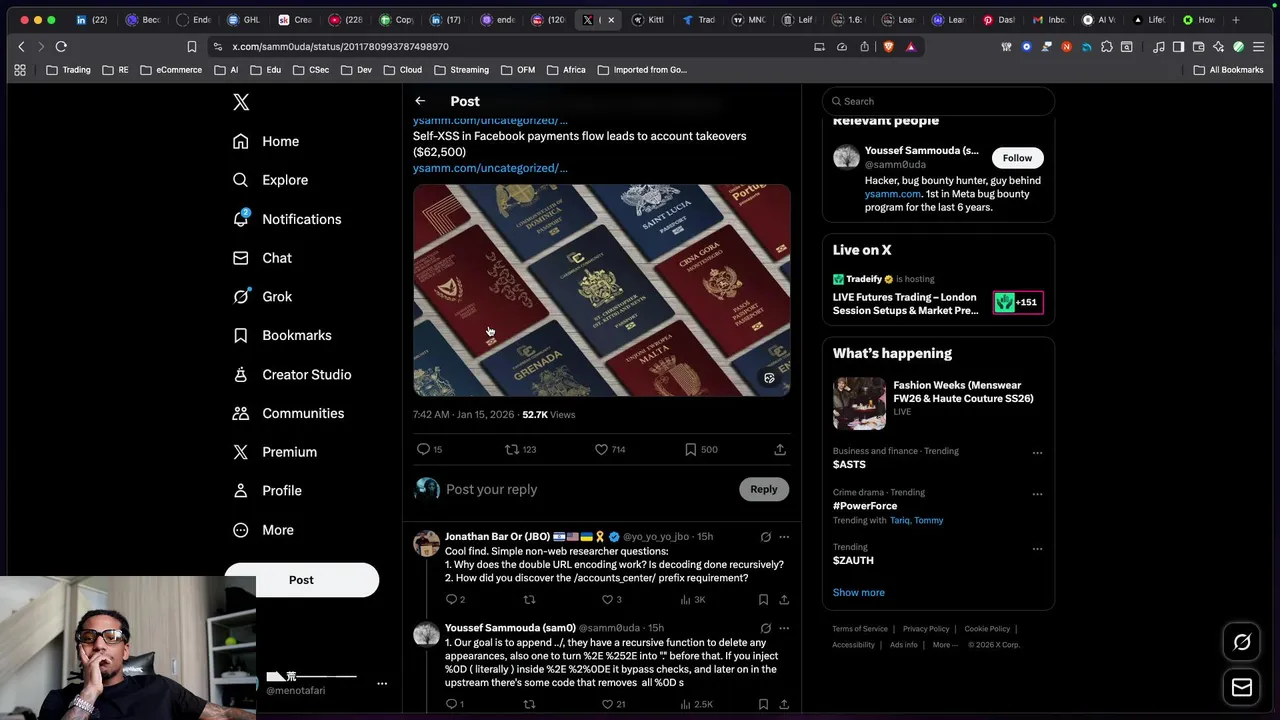Expand the More footer links
Image resolution: width=1280 pixels, height=720 pixels.
tap(945, 645)
